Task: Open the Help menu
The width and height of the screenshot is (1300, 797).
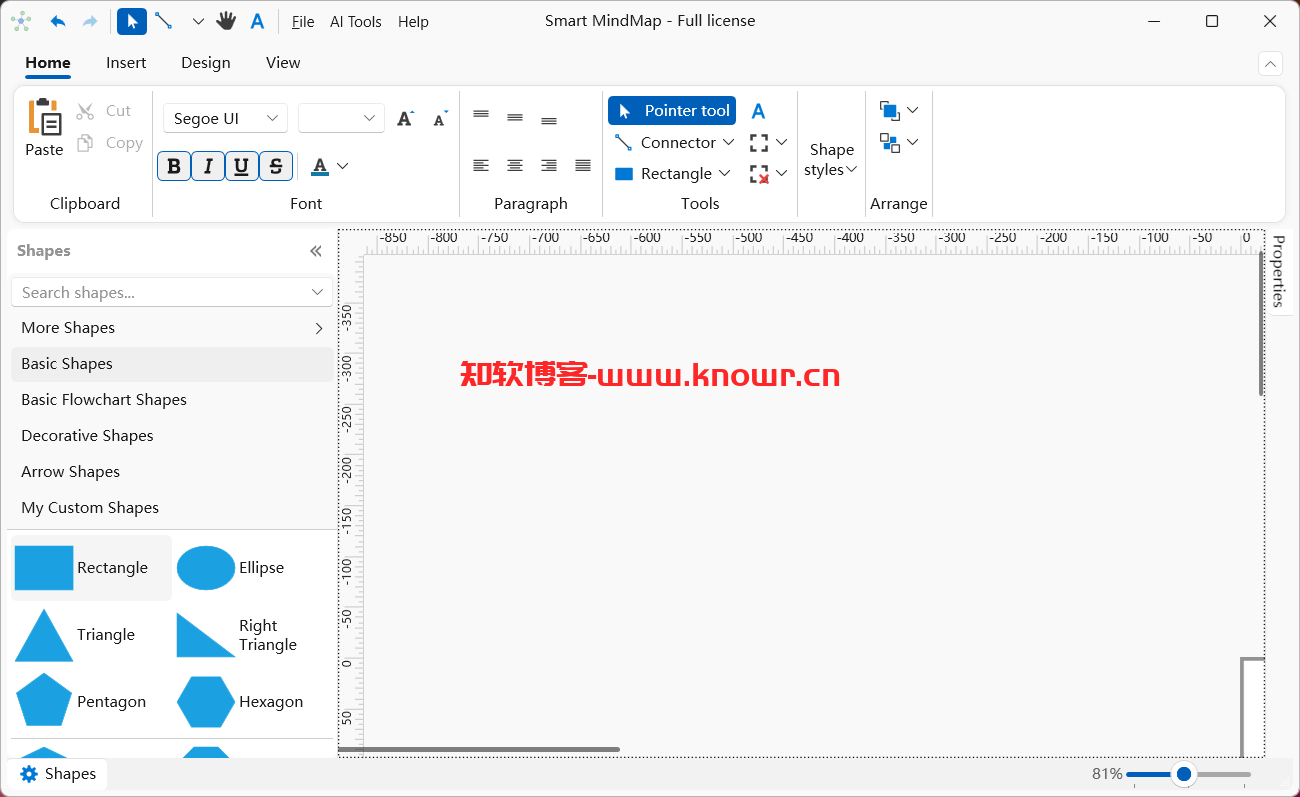Action: pyautogui.click(x=413, y=22)
